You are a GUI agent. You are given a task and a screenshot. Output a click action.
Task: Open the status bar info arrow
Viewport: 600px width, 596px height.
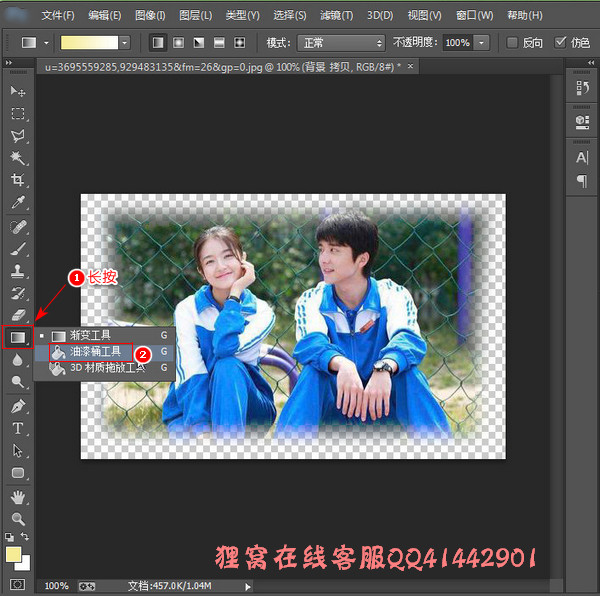248,586
